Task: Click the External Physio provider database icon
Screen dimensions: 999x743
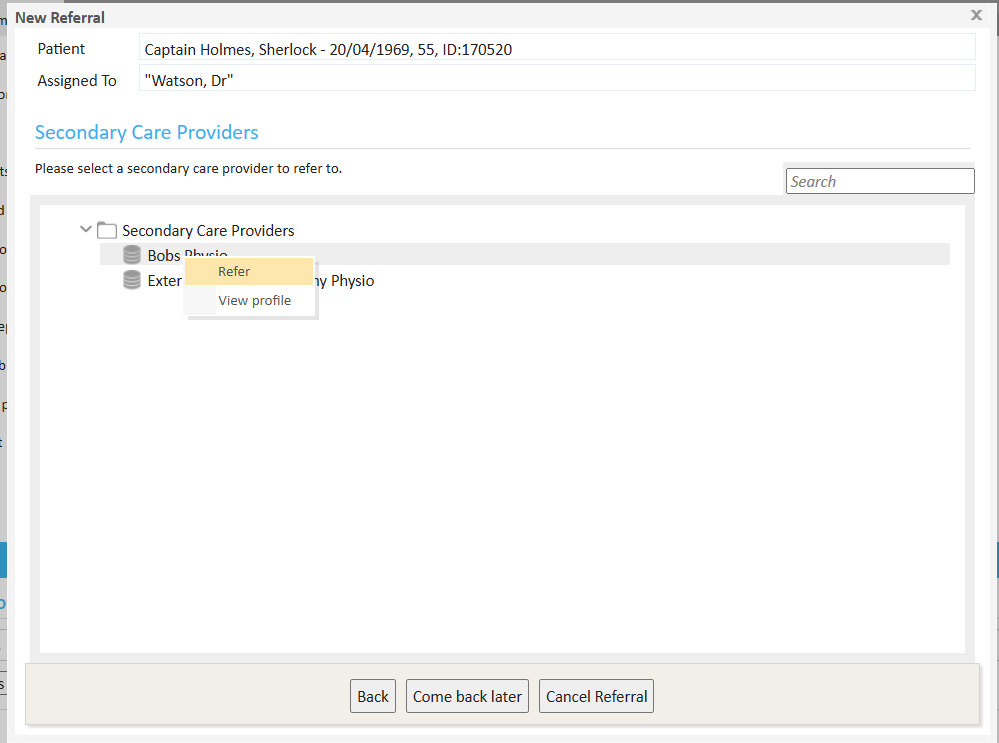Action: (x=132, y=280)
